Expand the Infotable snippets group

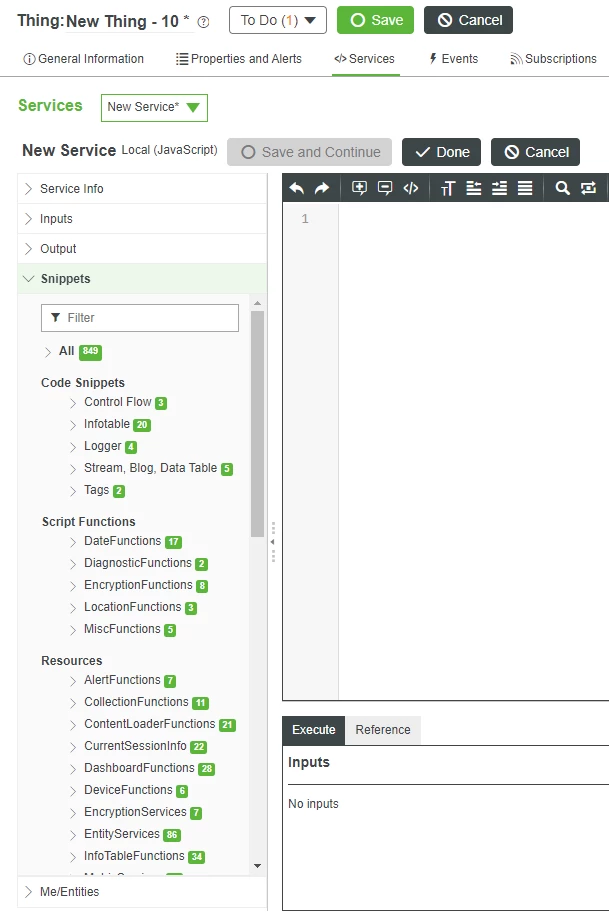(73, 425)
